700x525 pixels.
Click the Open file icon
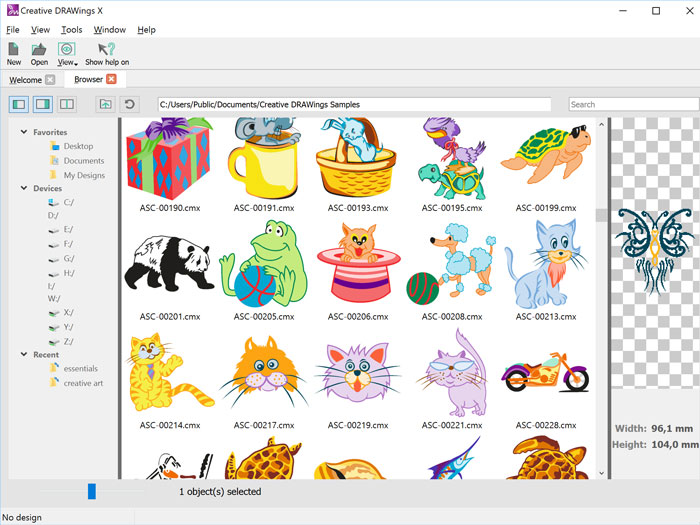[x=39, y=50]
